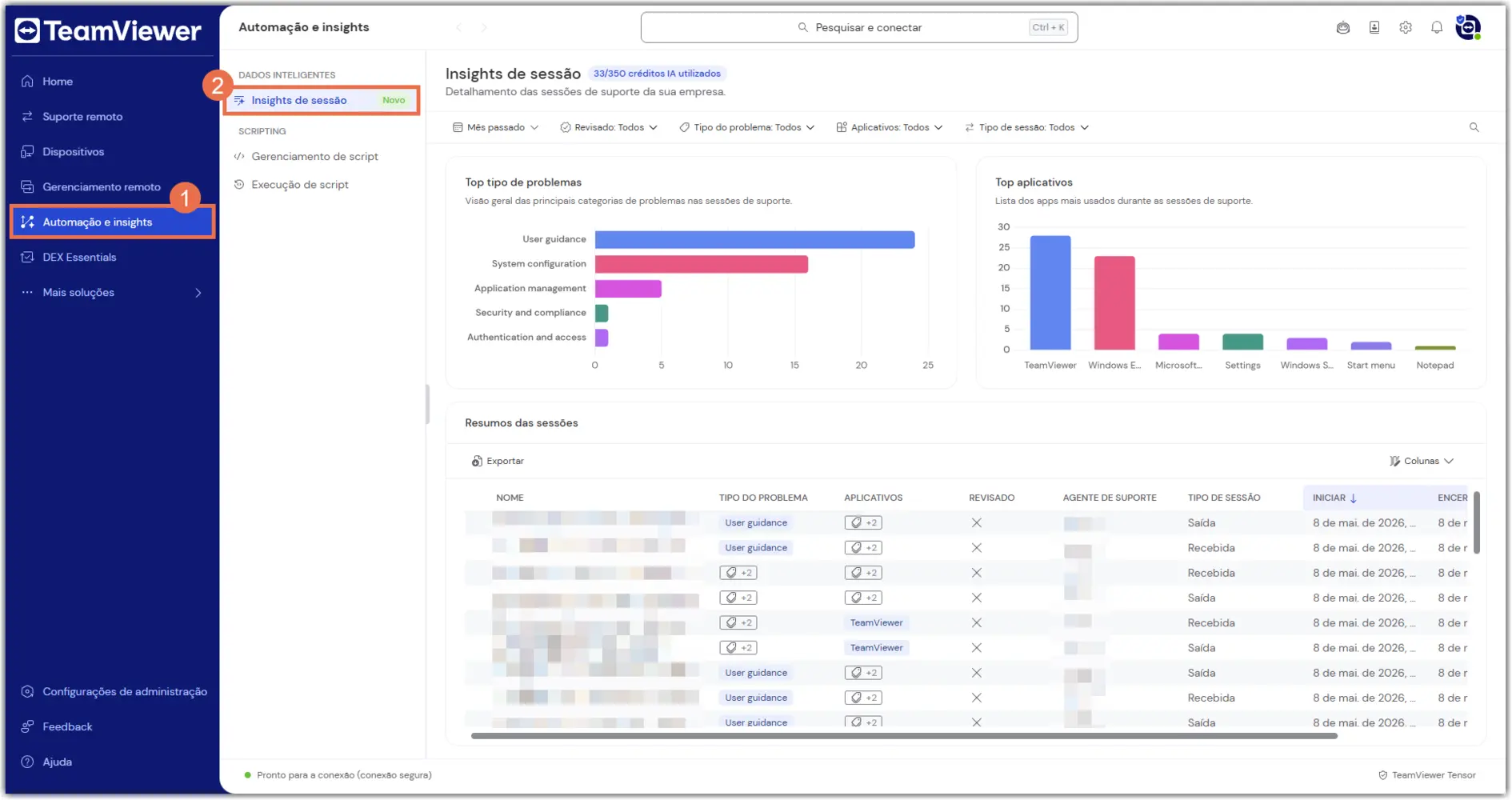The height and width of the screenshot is (800, 1512).
Task: Open Suporte remoto section
Action: click(82, 117)
